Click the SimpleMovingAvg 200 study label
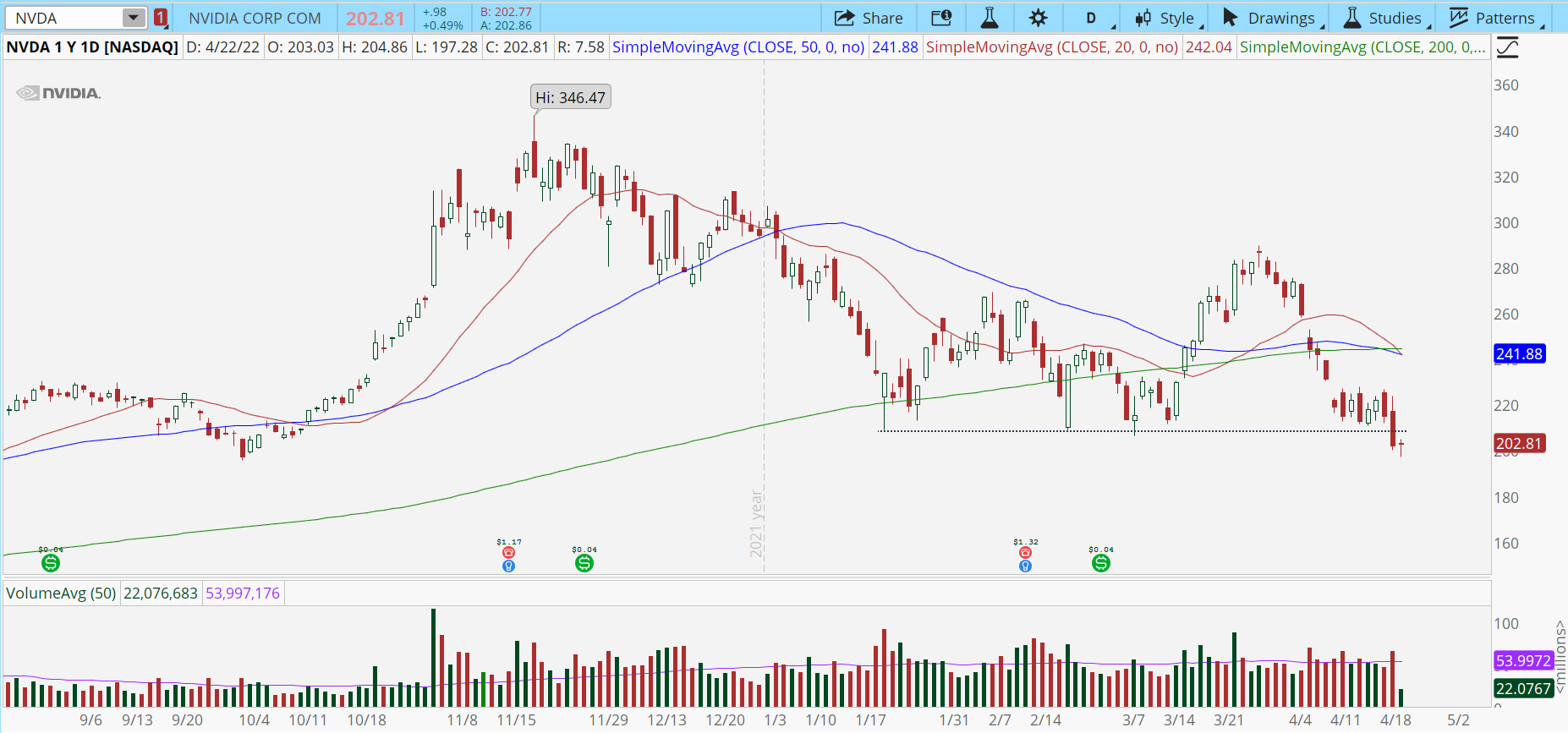 tap(1362, 47)
